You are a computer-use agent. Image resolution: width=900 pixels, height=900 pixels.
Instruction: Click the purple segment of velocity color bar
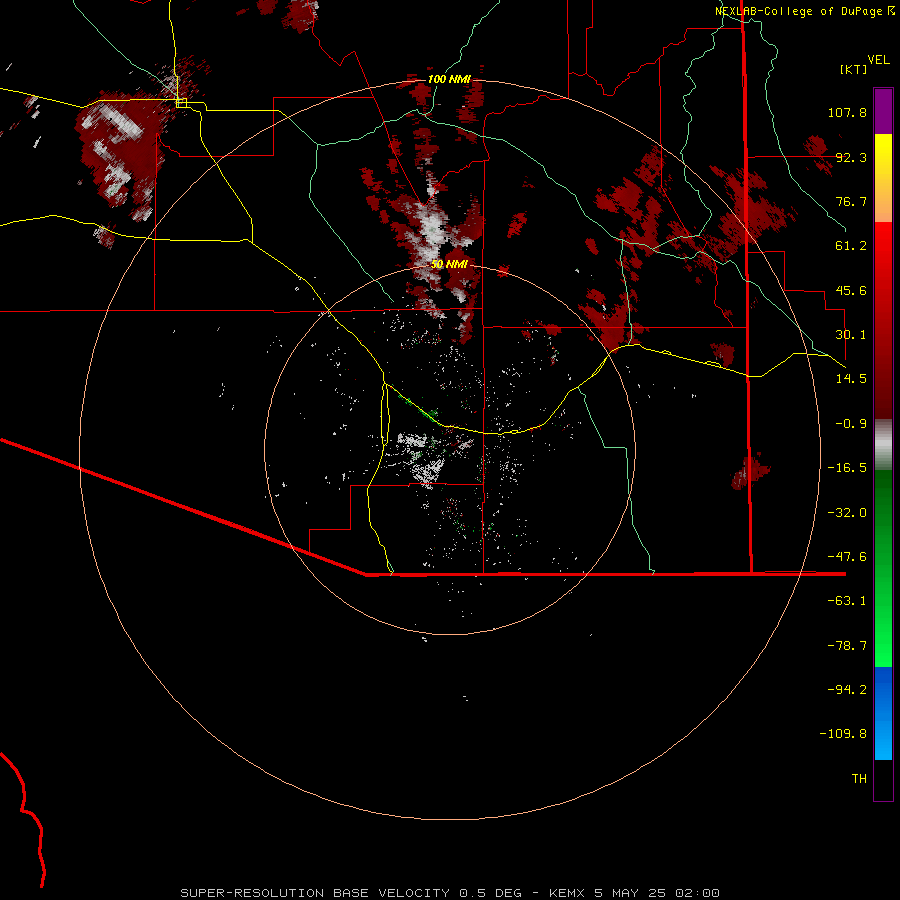tap(883, 111)
